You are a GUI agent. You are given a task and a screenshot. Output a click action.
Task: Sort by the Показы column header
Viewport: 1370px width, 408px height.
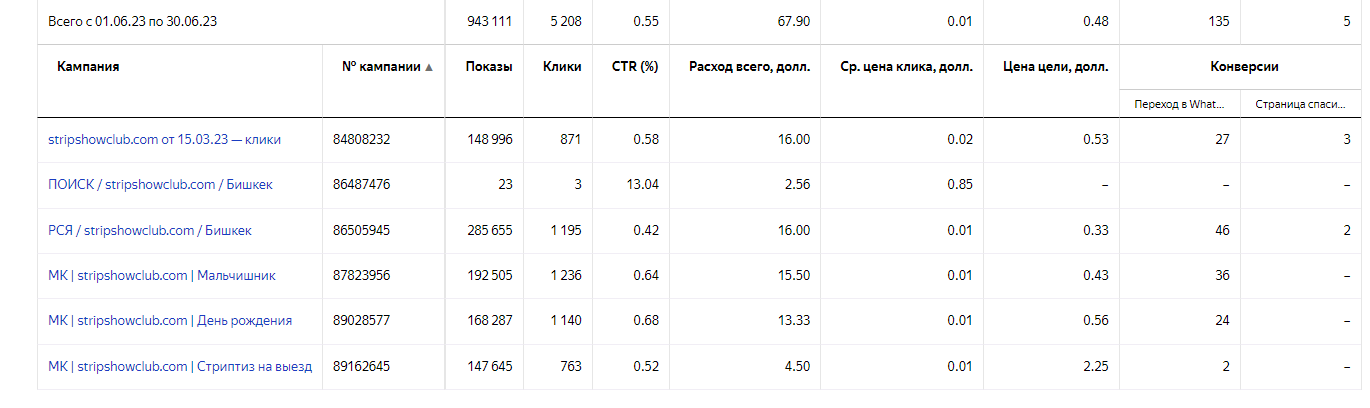(x=489, y=67)
